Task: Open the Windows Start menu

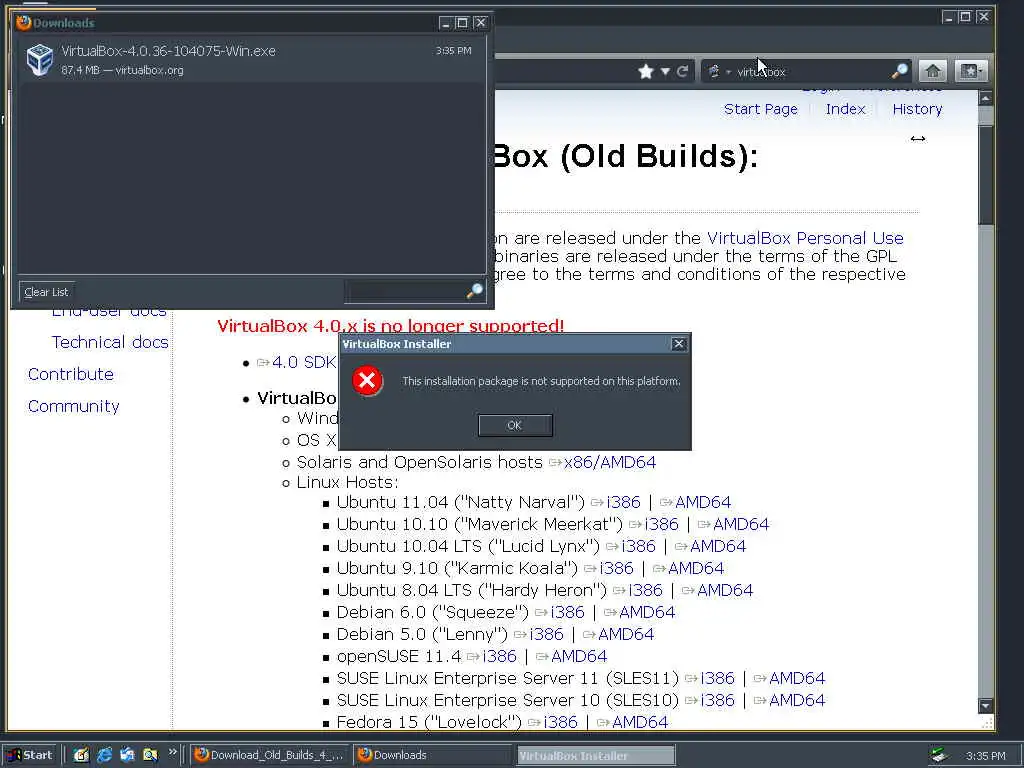Action: point(29,755)
